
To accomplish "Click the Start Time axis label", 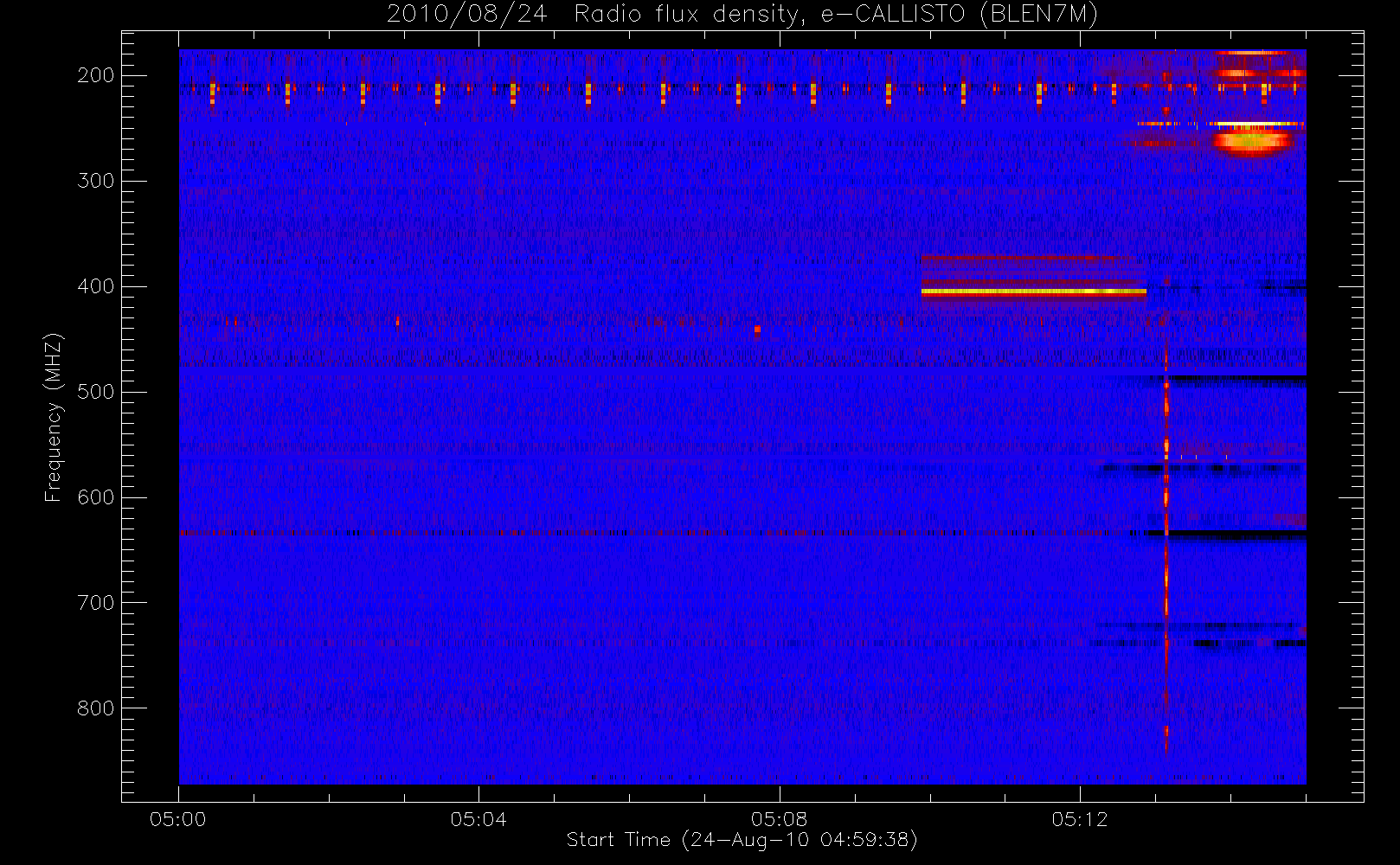I will coord(742,840).
